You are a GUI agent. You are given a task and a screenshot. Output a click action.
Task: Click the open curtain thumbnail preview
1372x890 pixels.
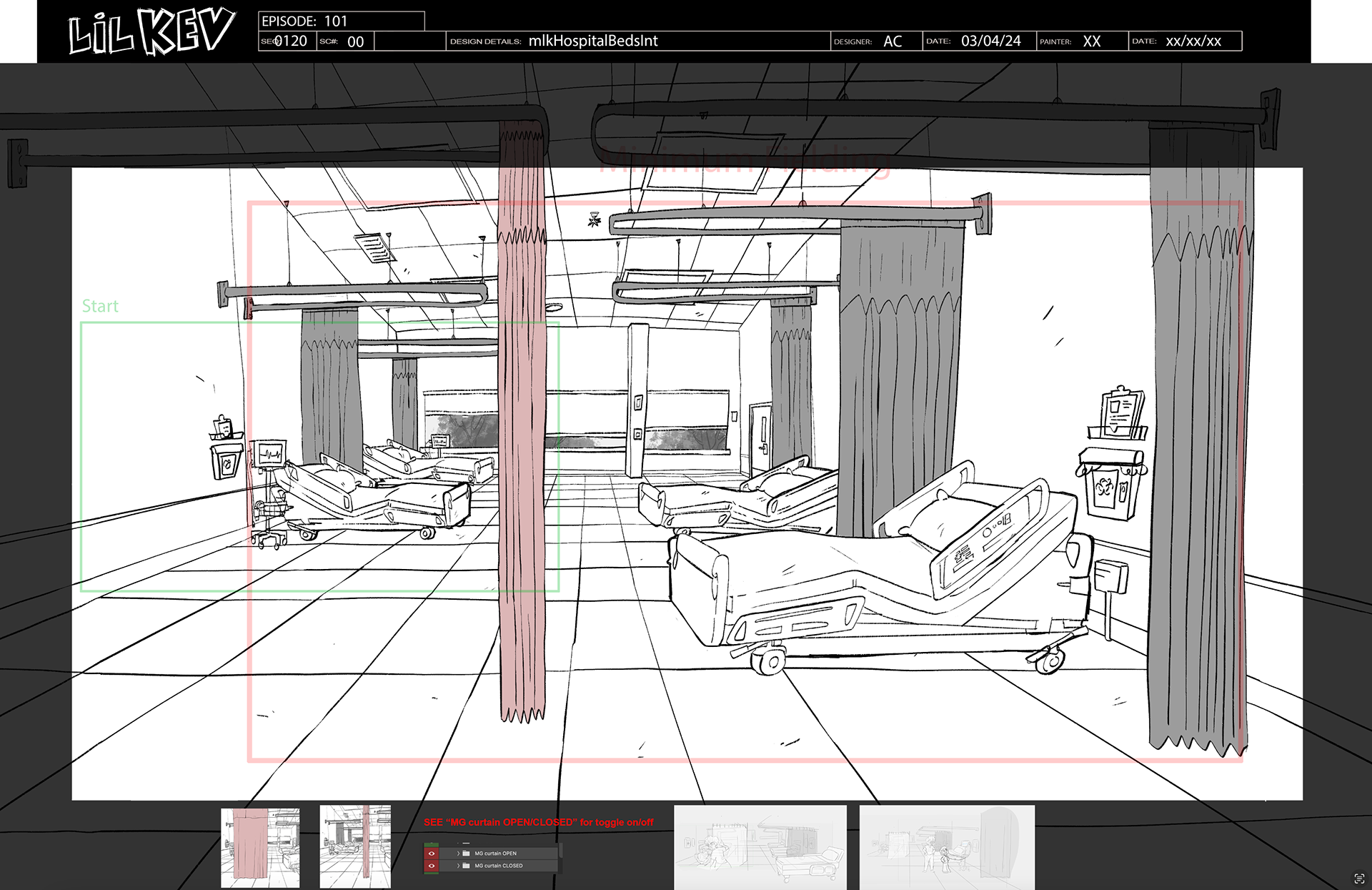click(x=355, y=848)
